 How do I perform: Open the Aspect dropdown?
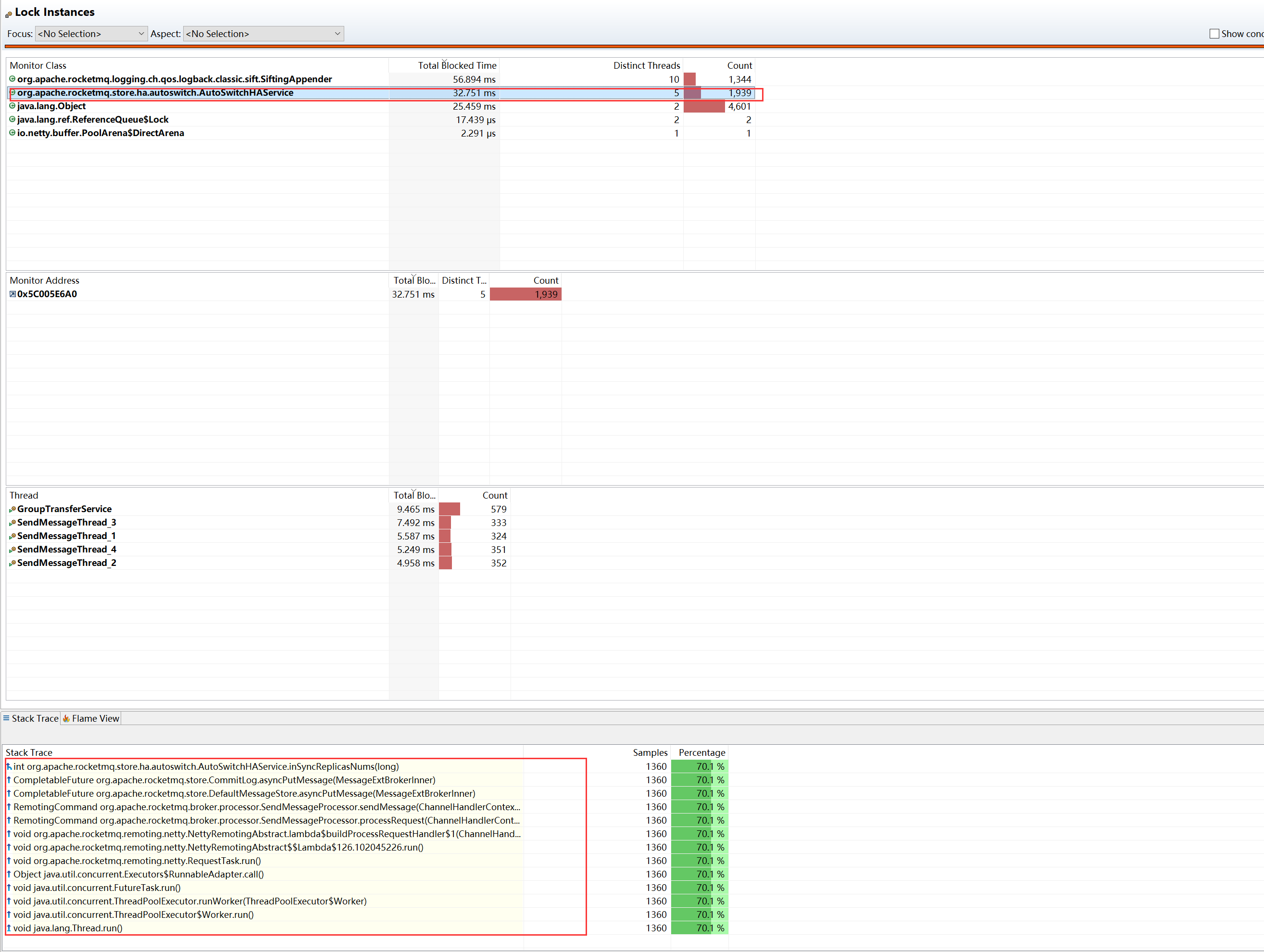click(337, 33)
